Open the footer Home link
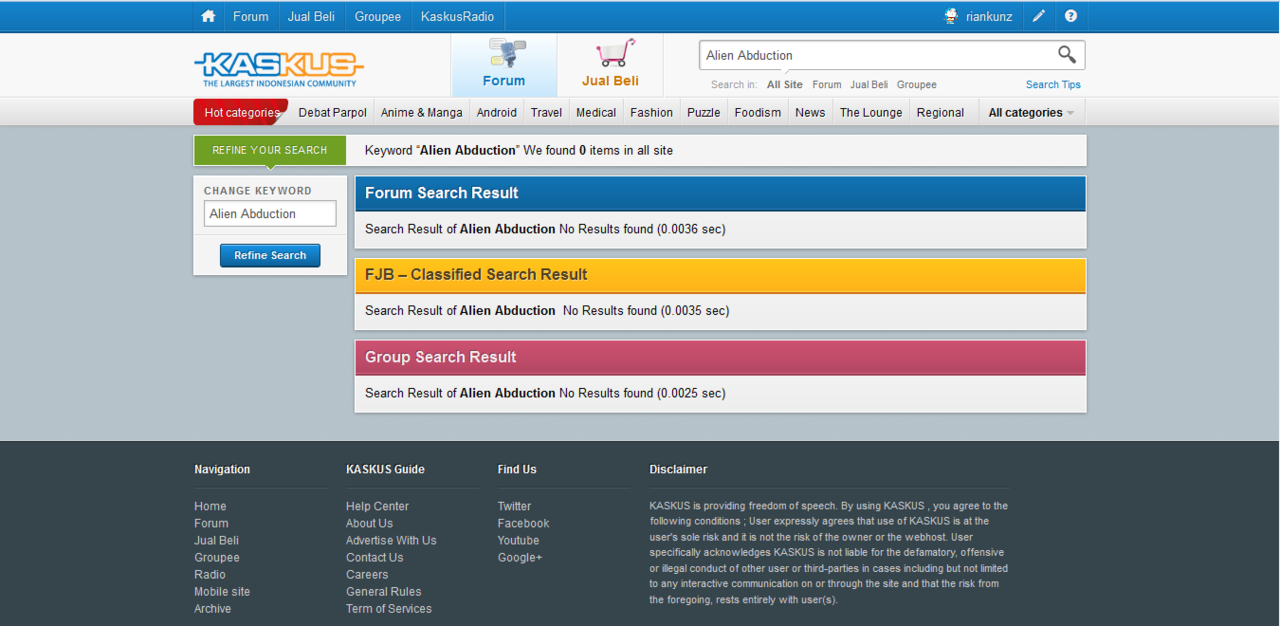The height and width of the screenshot is (626, 1280). (x=210, y=506)
